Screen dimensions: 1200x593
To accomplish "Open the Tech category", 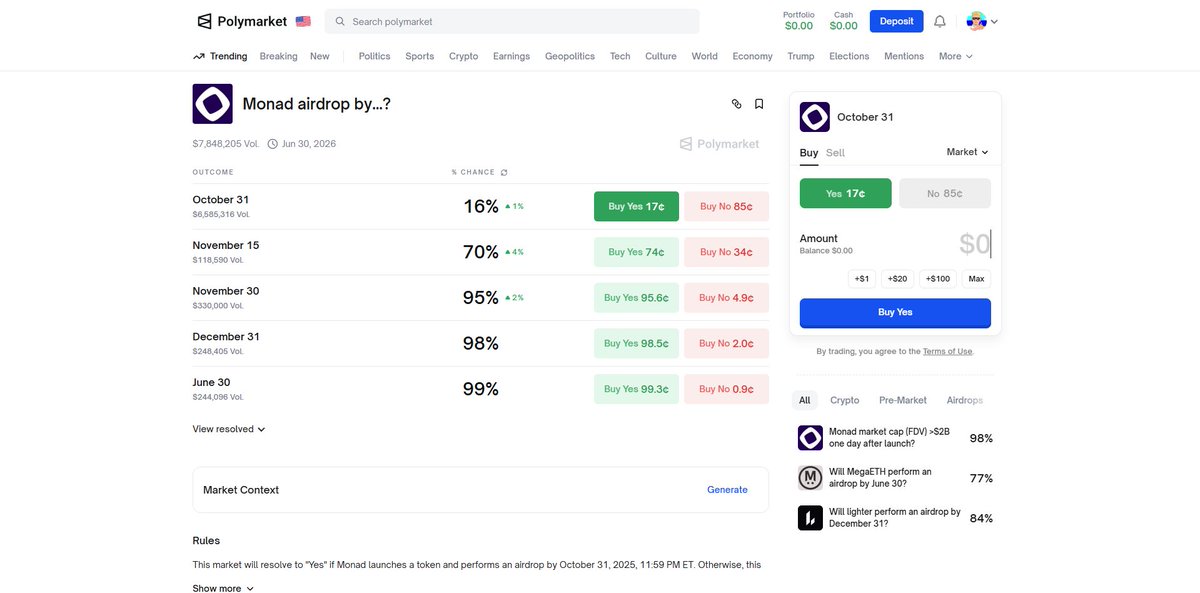I will tap(620, 56).
